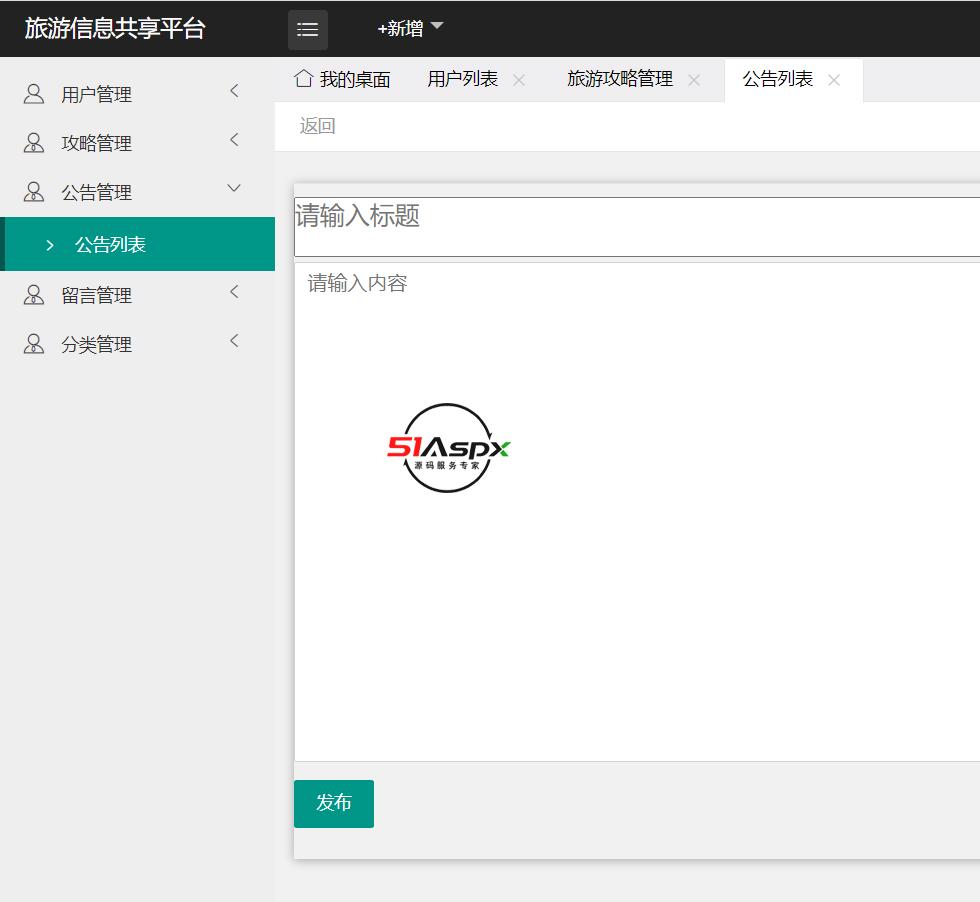
Task: Expand the 用户管理 chevron arrow
Action: coord(234,92)
